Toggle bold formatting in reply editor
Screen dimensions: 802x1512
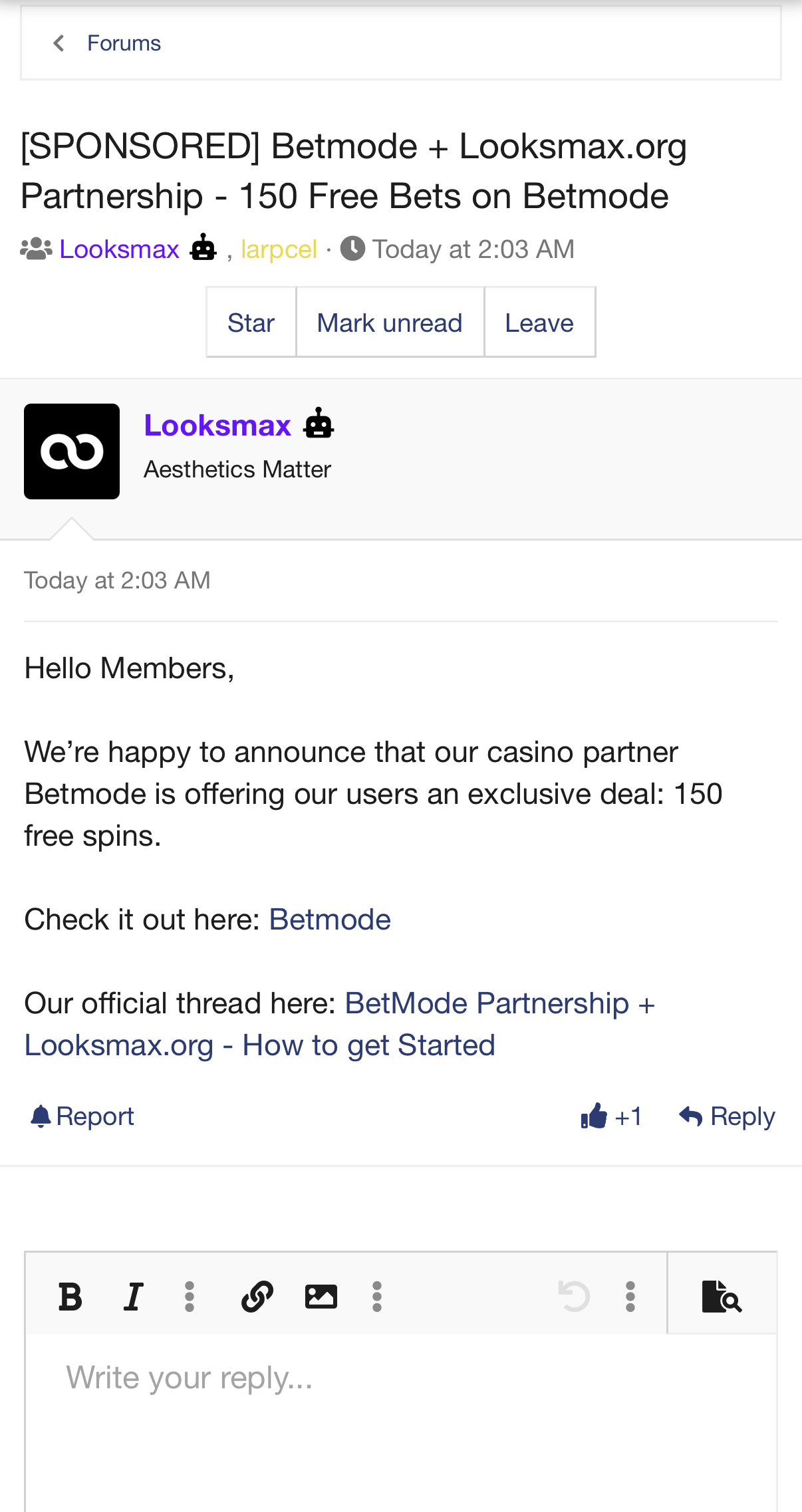pyautogui.click(x=70, y=1296)
